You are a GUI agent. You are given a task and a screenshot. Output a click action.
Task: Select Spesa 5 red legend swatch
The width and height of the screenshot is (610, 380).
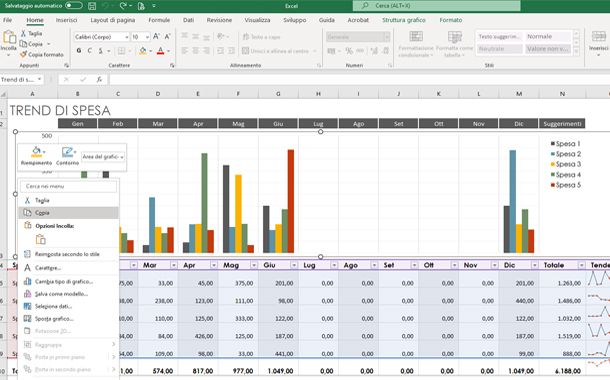coord(552,185)
